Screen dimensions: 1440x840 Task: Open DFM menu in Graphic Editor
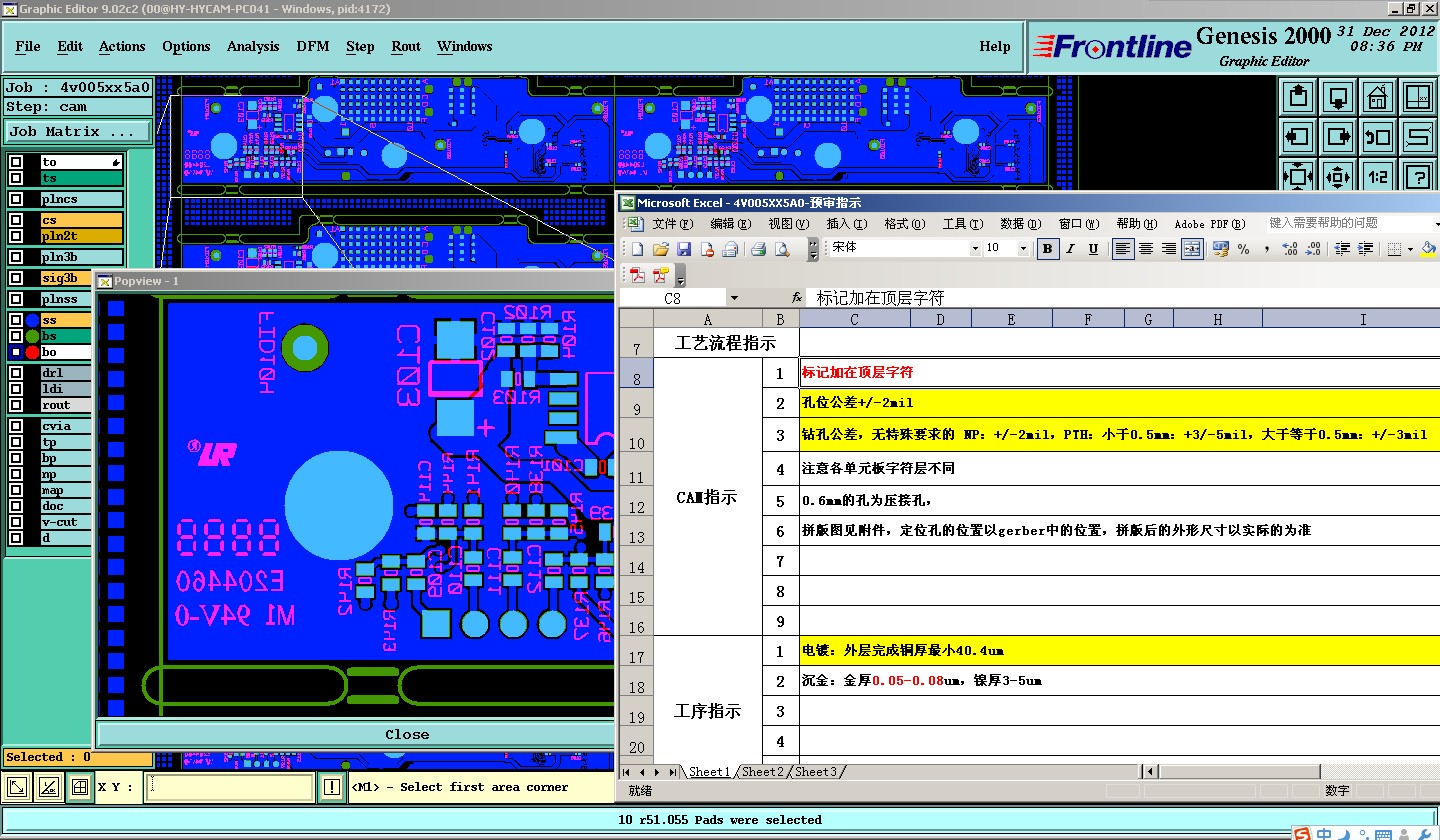[x=313, y=46]
